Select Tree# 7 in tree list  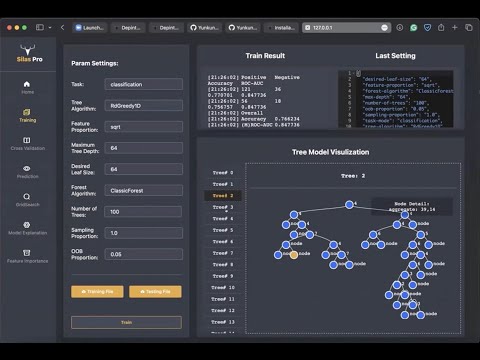(x=223, y=253)
